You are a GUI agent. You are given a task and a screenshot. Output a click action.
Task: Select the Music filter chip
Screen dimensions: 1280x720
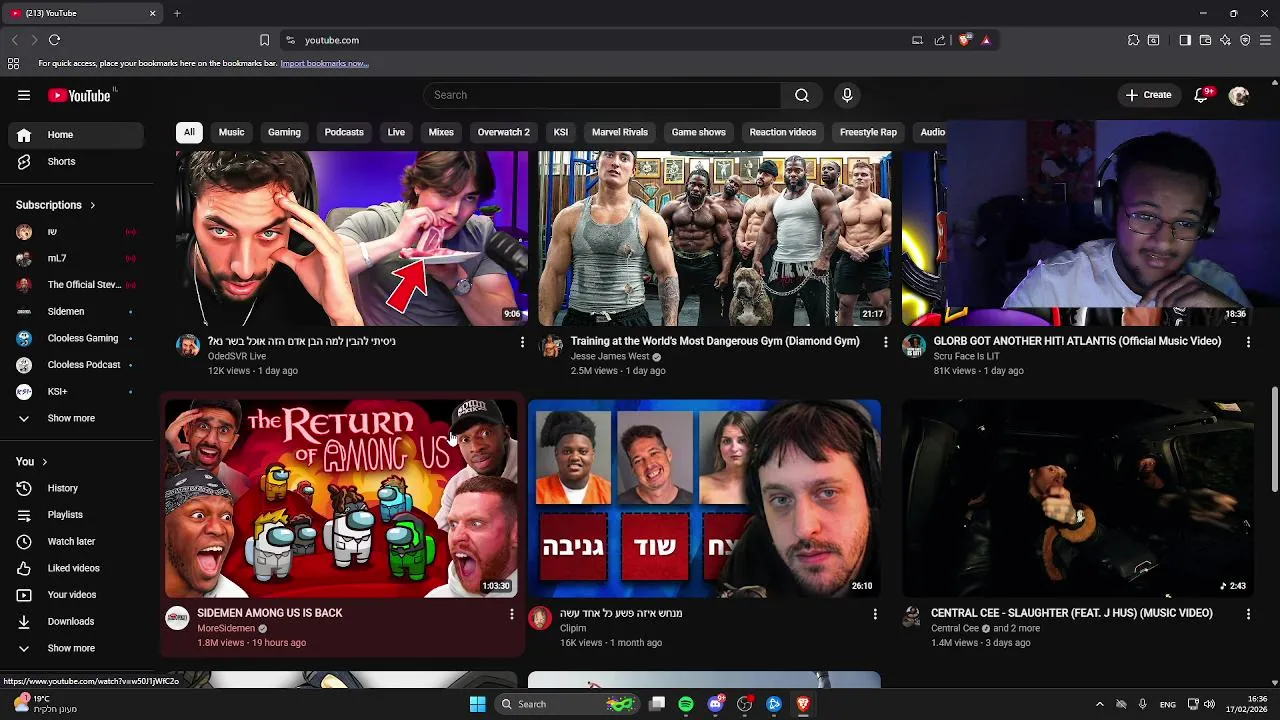pos(231,132)
